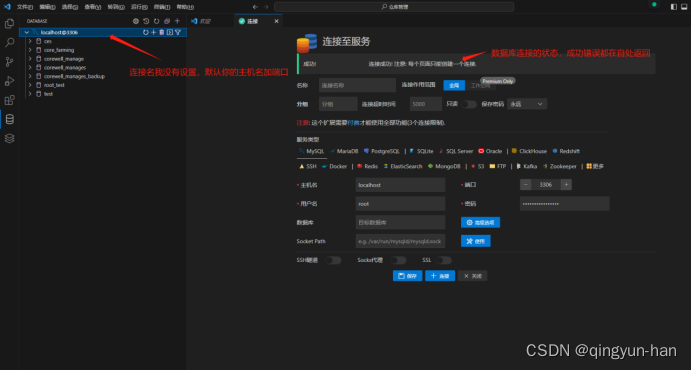692x370 pixels.
Task: Choose the FTP service type
Action: [498, 166]
